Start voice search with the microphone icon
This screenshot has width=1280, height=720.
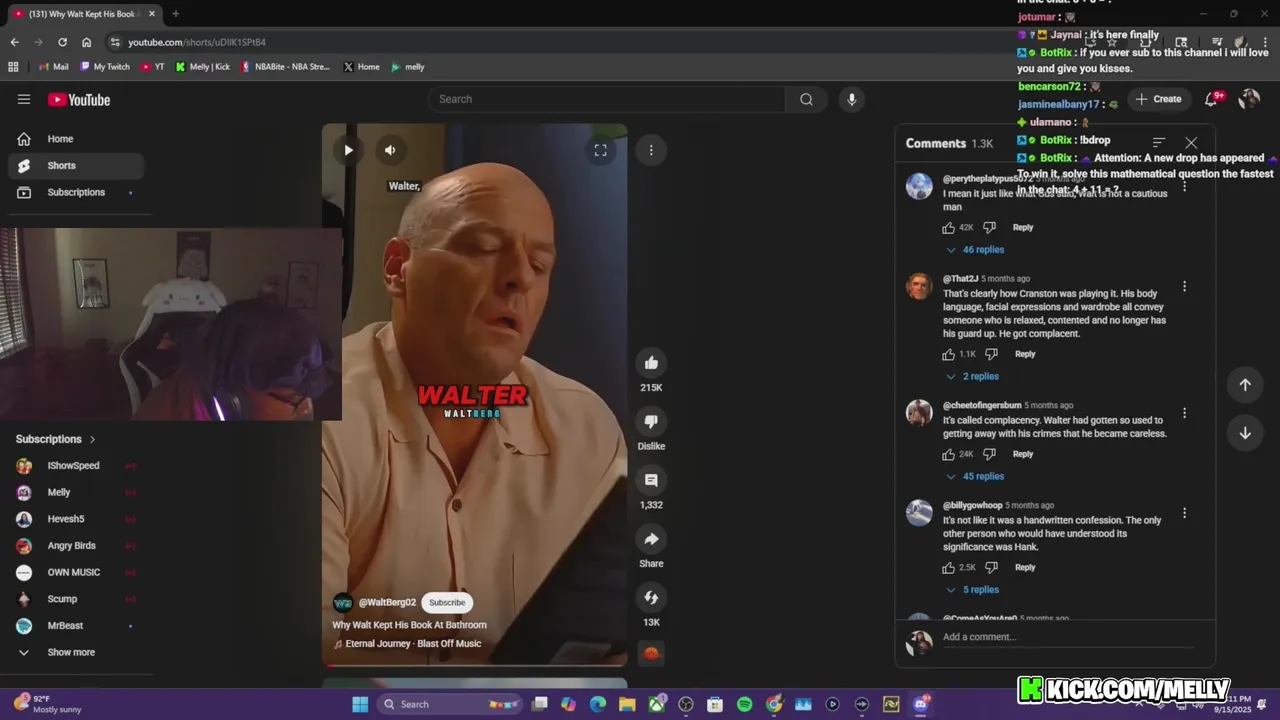pyautogui.click(x=852, y=99)
